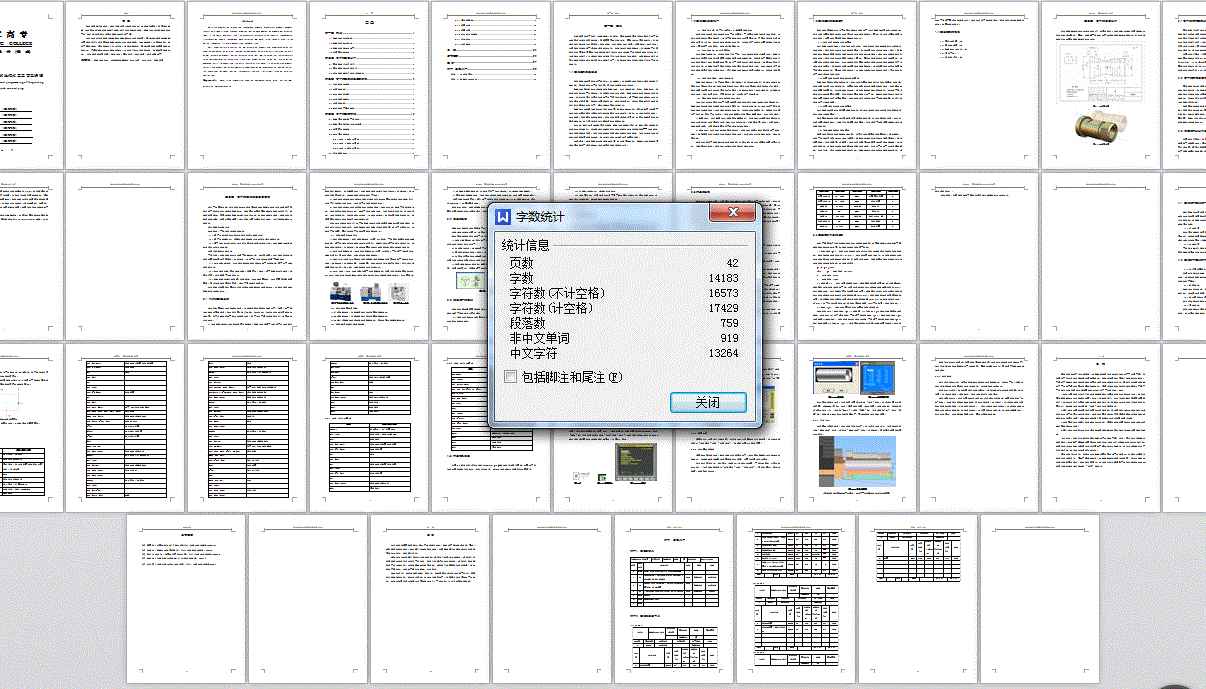Open the 摘要 Chinese abstract page thumbnail
The width and height of the screenshot is (1206, 689).
126,85
